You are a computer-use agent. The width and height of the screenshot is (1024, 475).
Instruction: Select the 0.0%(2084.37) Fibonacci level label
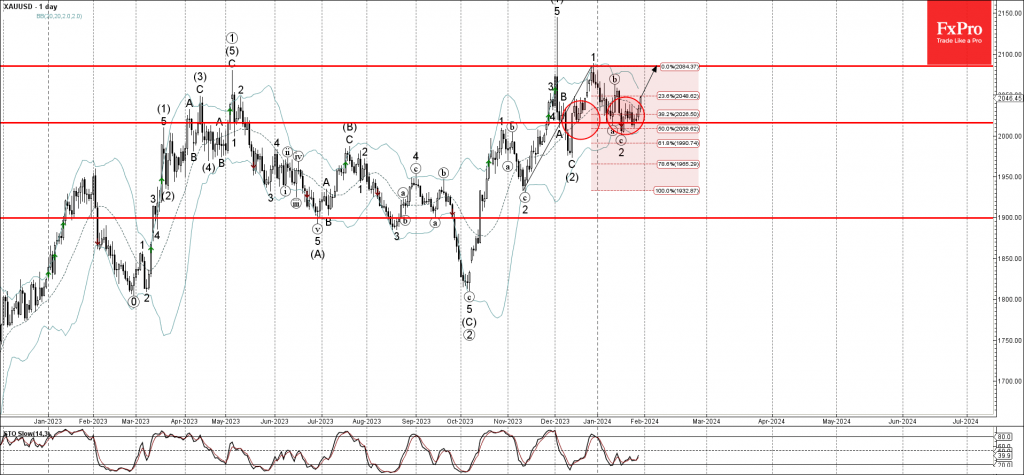[679, 67]
